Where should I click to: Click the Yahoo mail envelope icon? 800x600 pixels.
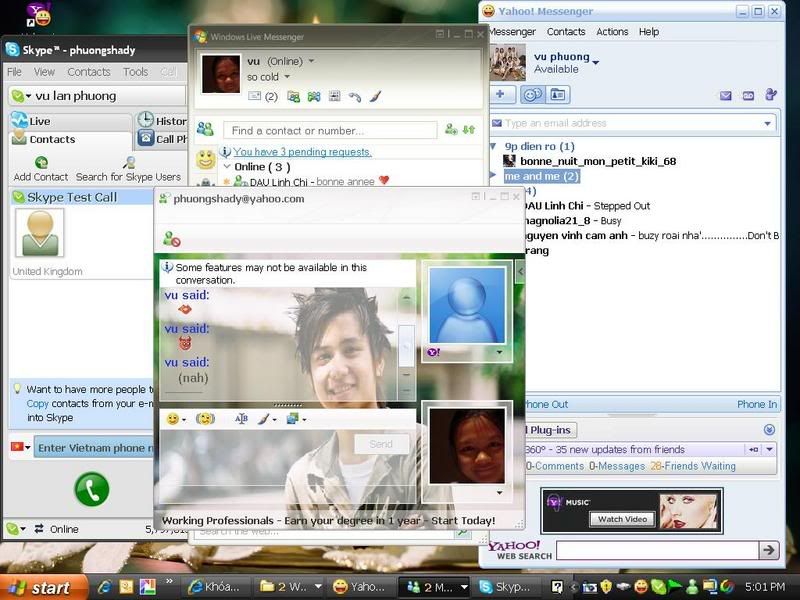(x=725, y=96)
